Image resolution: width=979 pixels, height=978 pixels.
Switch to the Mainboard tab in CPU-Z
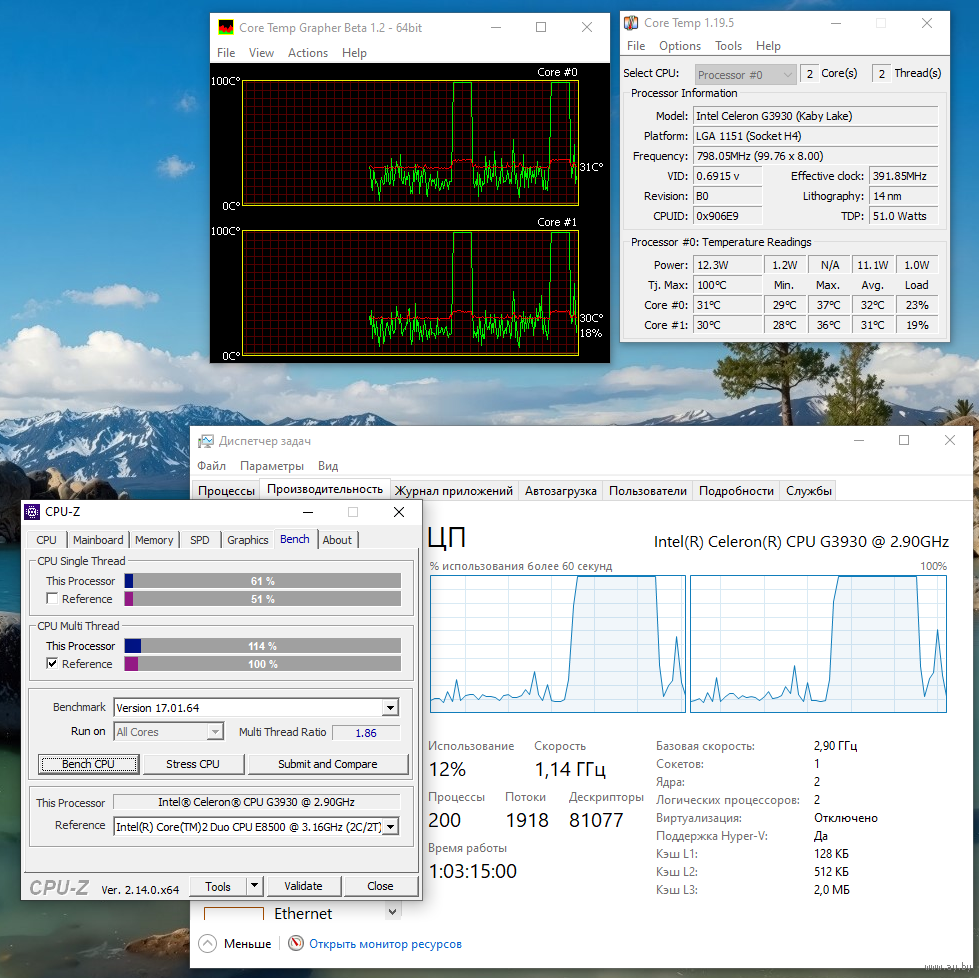click(98, 540)
